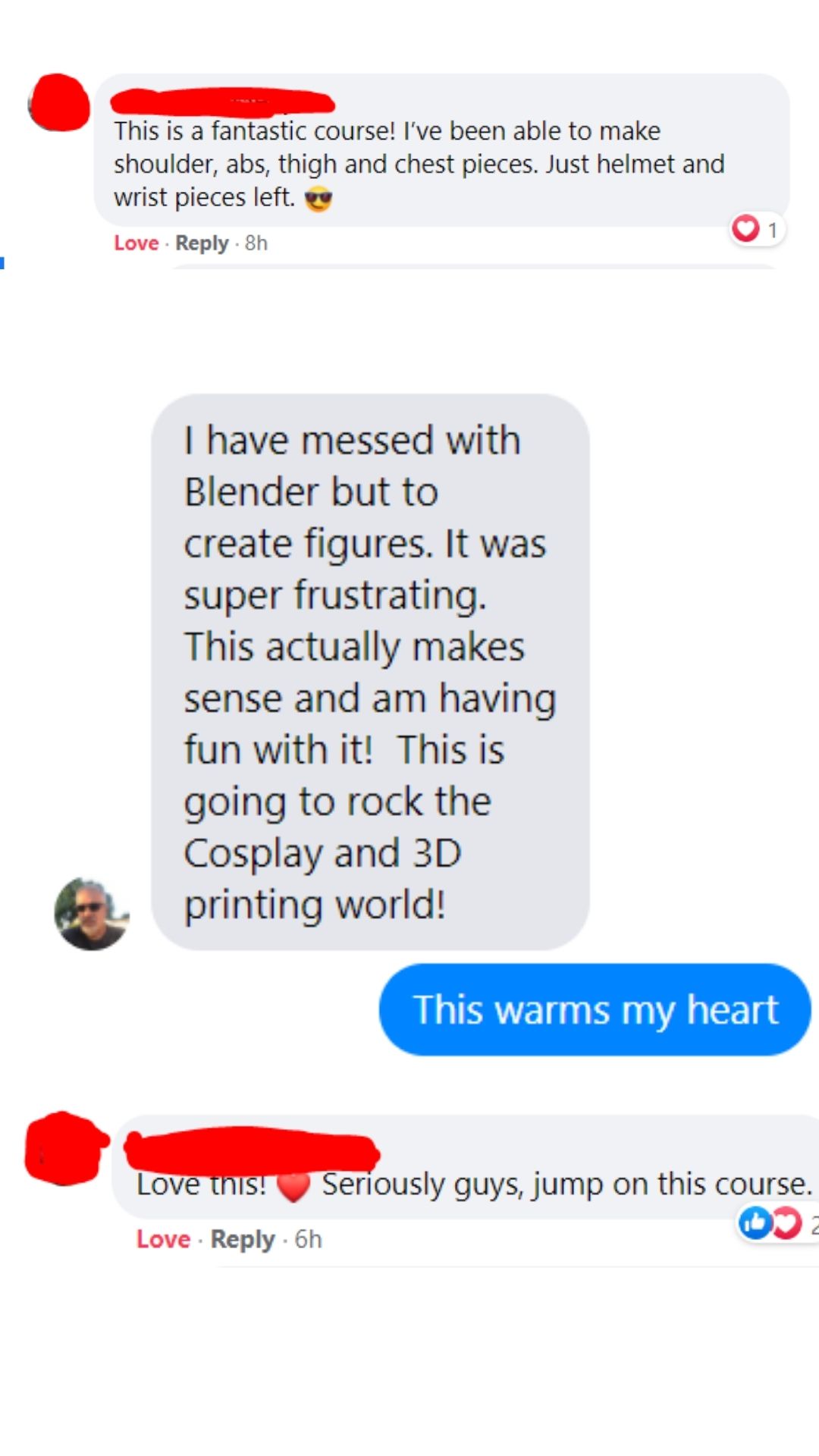The width and height of the screenshot is (819, 1456).
Task: Show reaction count 1 on the first comment
Action: tap(773, 230)
